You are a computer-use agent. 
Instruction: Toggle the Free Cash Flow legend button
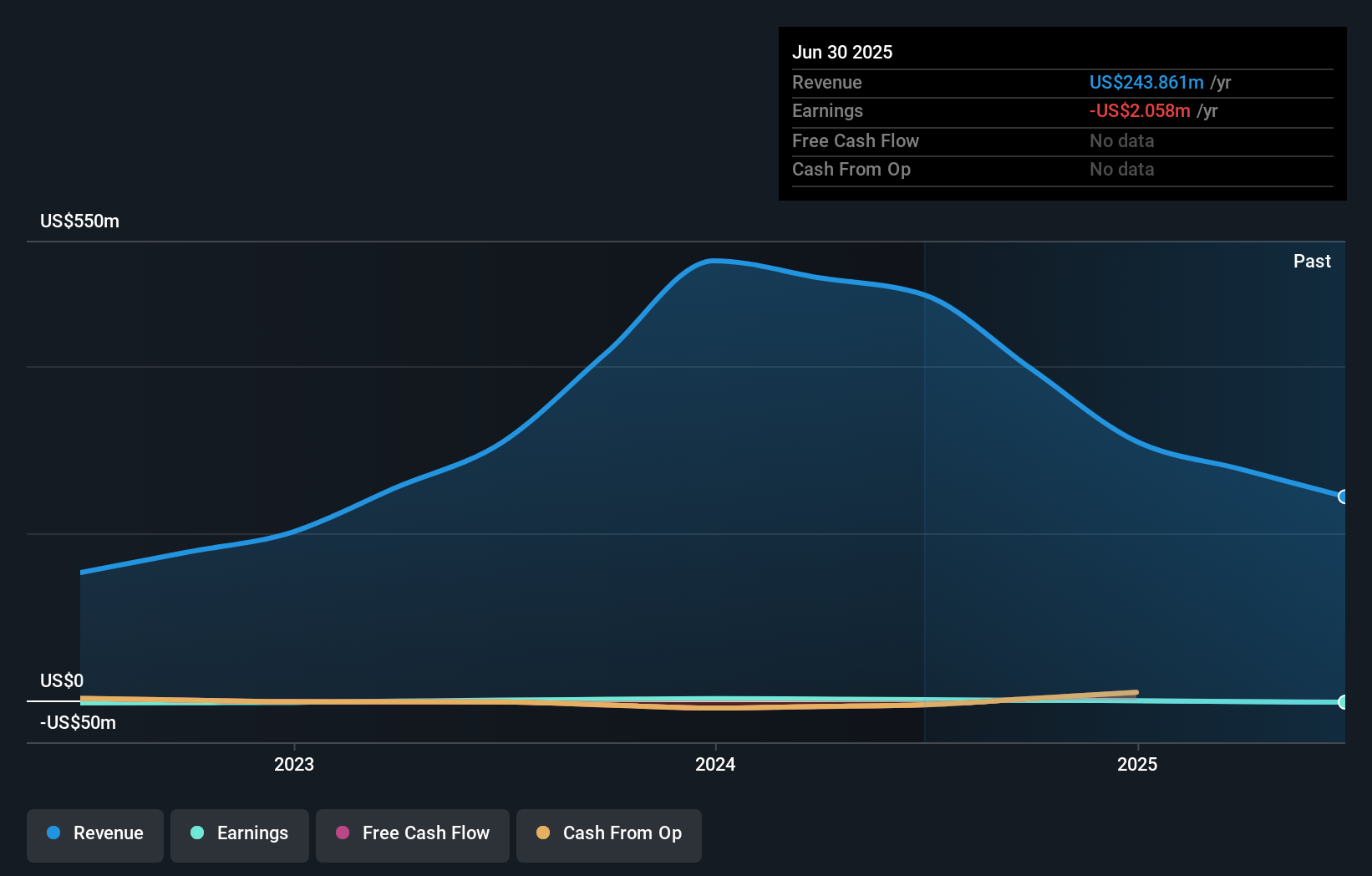coord(413,835)
